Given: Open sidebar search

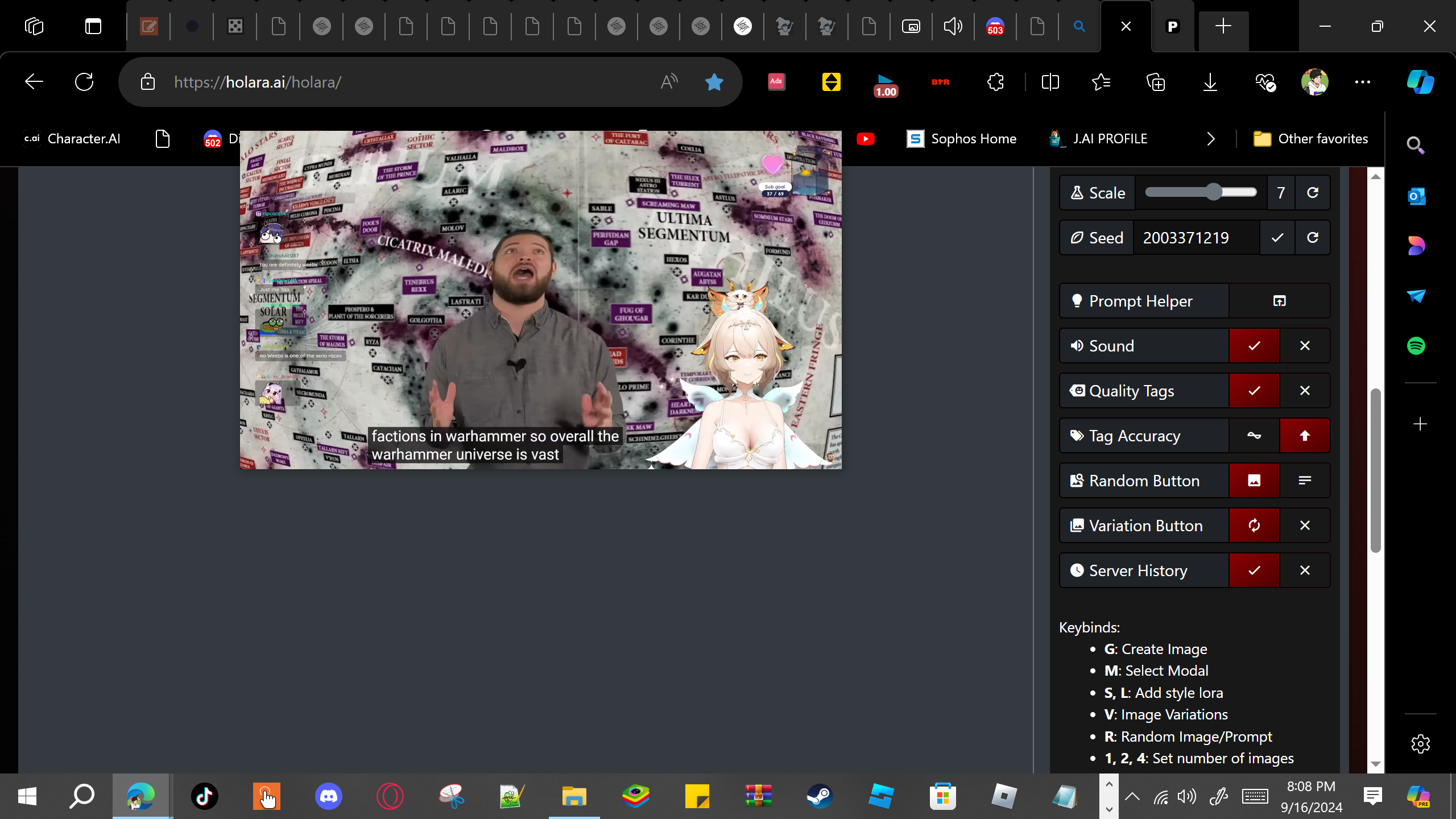Looking at the screenshot, I should (x=1416, y=146).
